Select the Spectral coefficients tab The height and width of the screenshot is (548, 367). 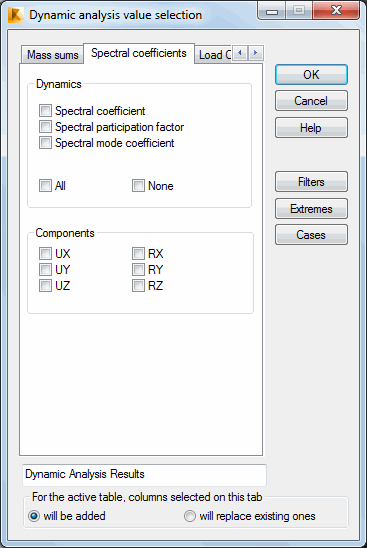point(139,53)
